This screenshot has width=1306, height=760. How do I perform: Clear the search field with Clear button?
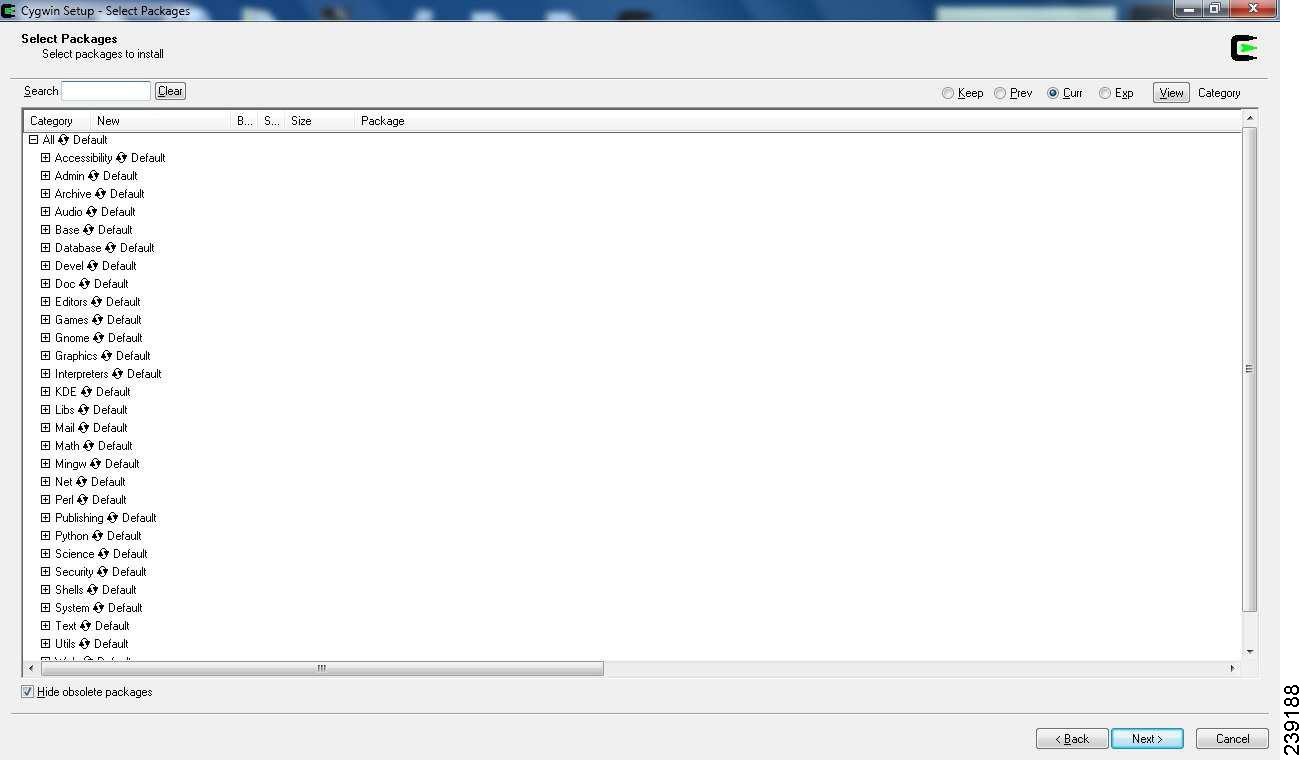pyautogui.click(x=170, y=91)
